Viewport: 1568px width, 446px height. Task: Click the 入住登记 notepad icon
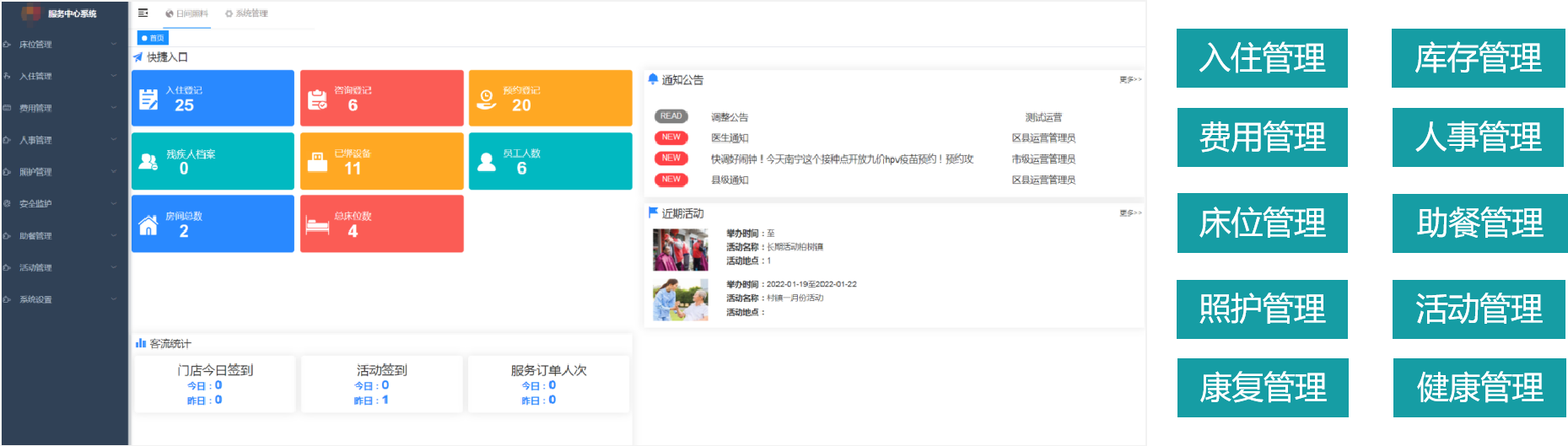pos(148,99)
